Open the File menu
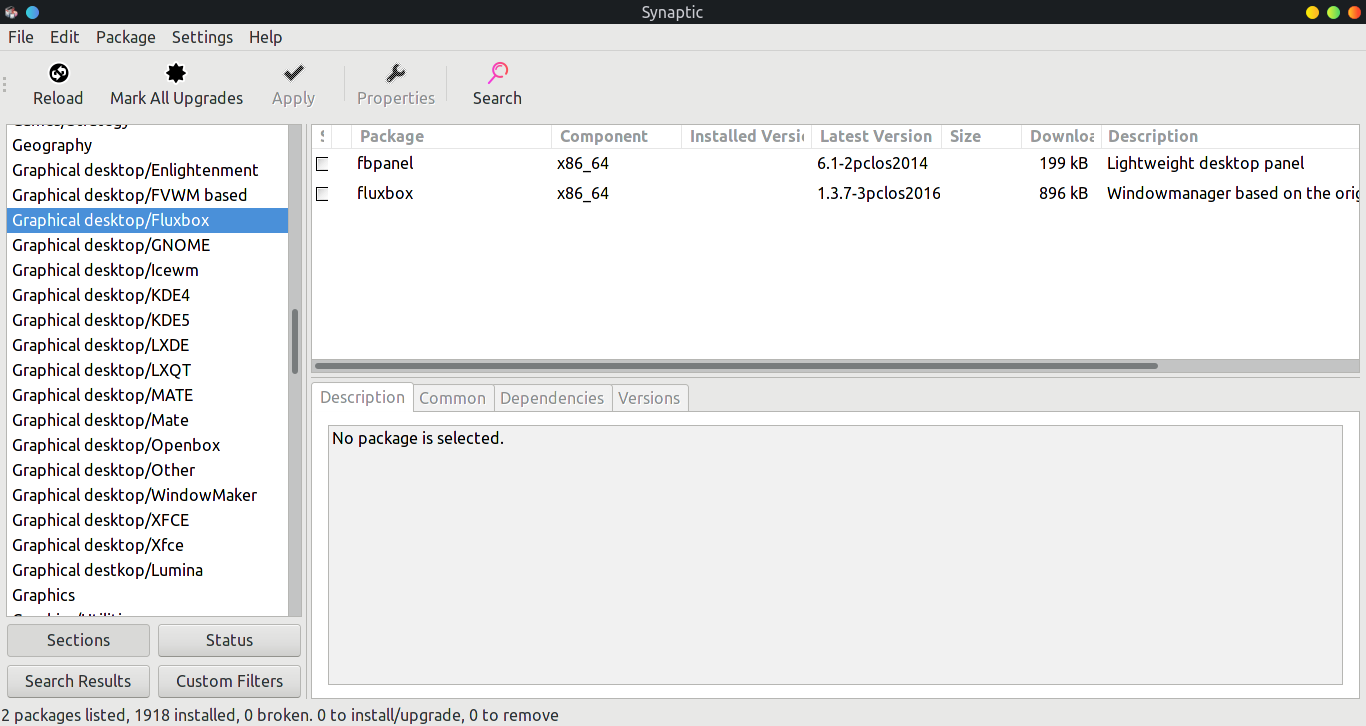This screenshot has height=726, width=1366. [x=21, y=37]
